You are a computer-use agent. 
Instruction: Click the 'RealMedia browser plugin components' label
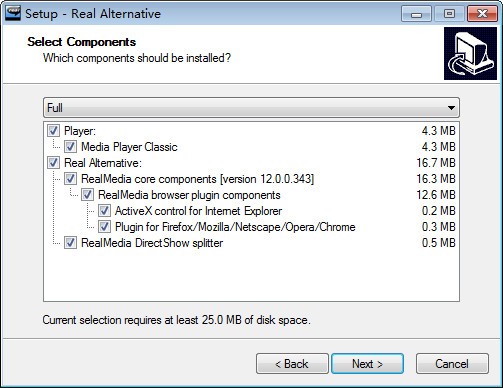pyautogui.click(x=189, y=195)
